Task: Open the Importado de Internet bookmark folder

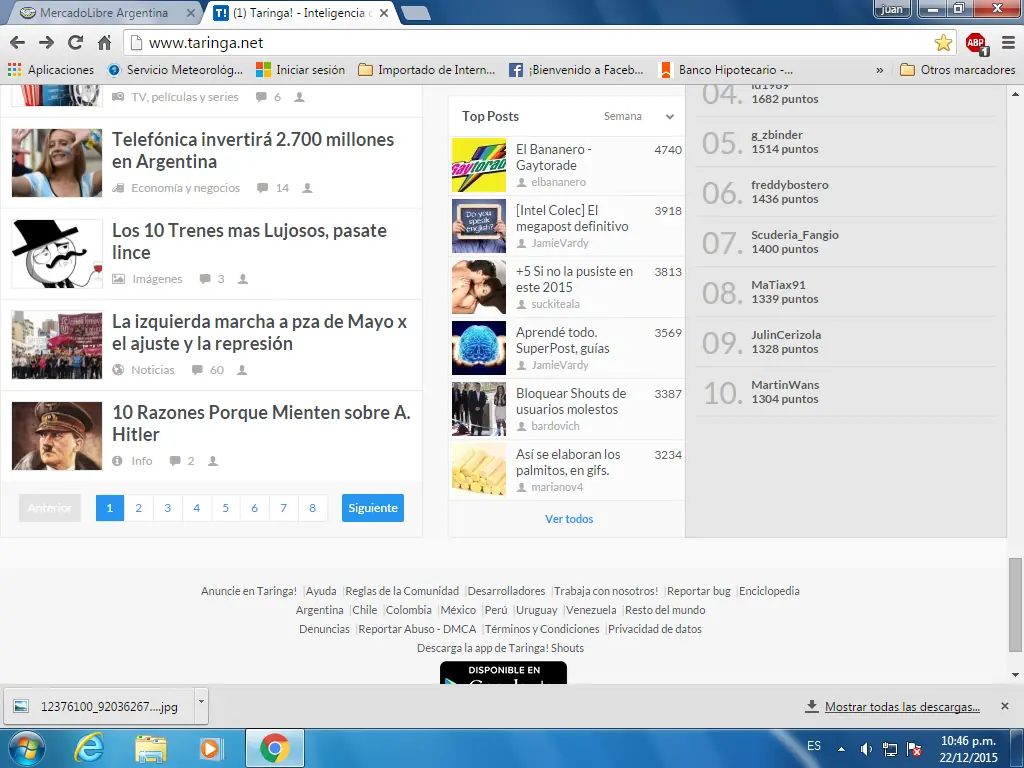Action: point(427,70)
